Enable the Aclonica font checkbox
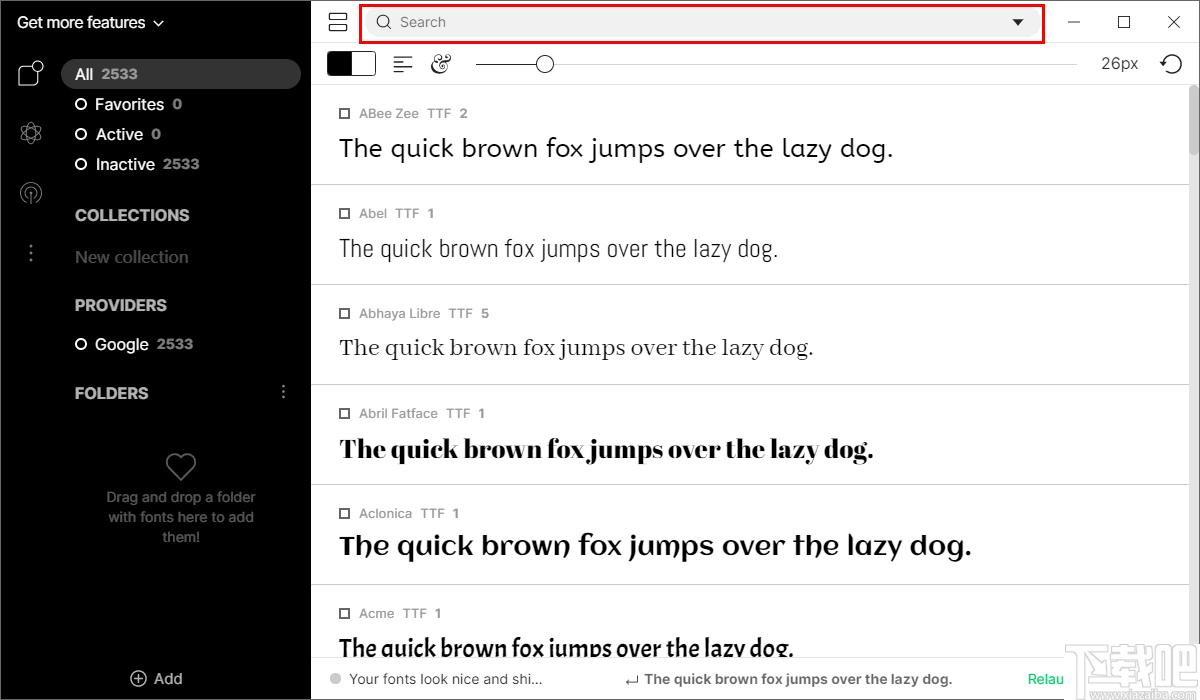Image resolution: width=1200 pixels, height=700 pixels. click(x=345, y=514)
